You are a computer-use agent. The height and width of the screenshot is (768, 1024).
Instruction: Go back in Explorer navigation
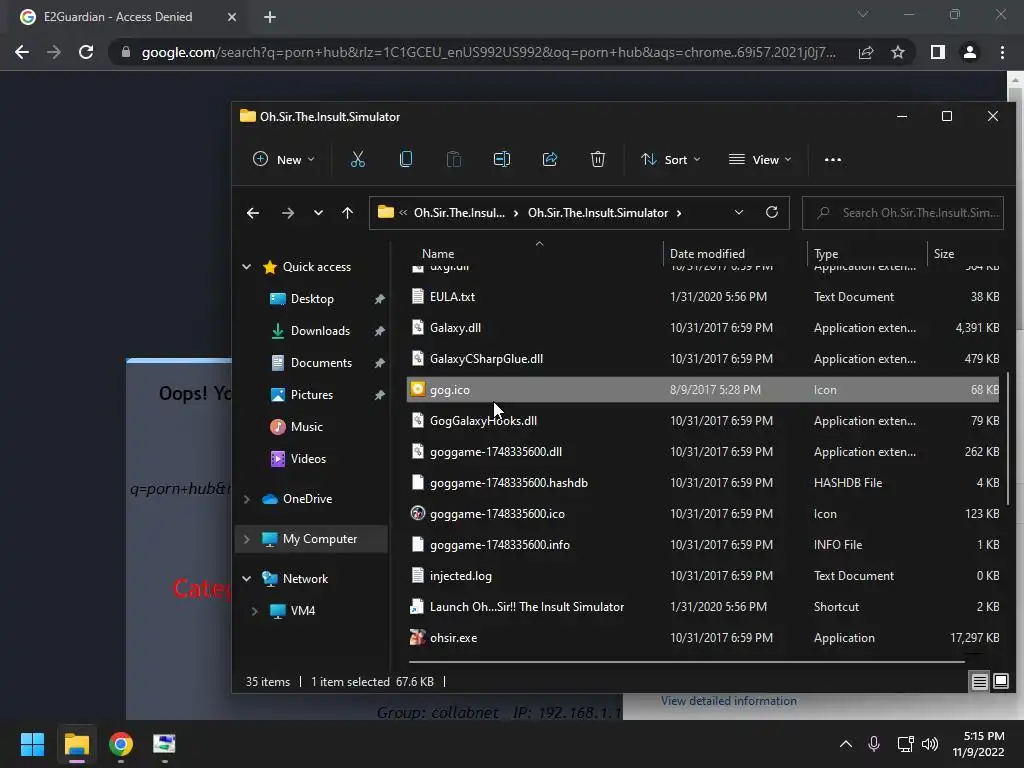point(253,213)
